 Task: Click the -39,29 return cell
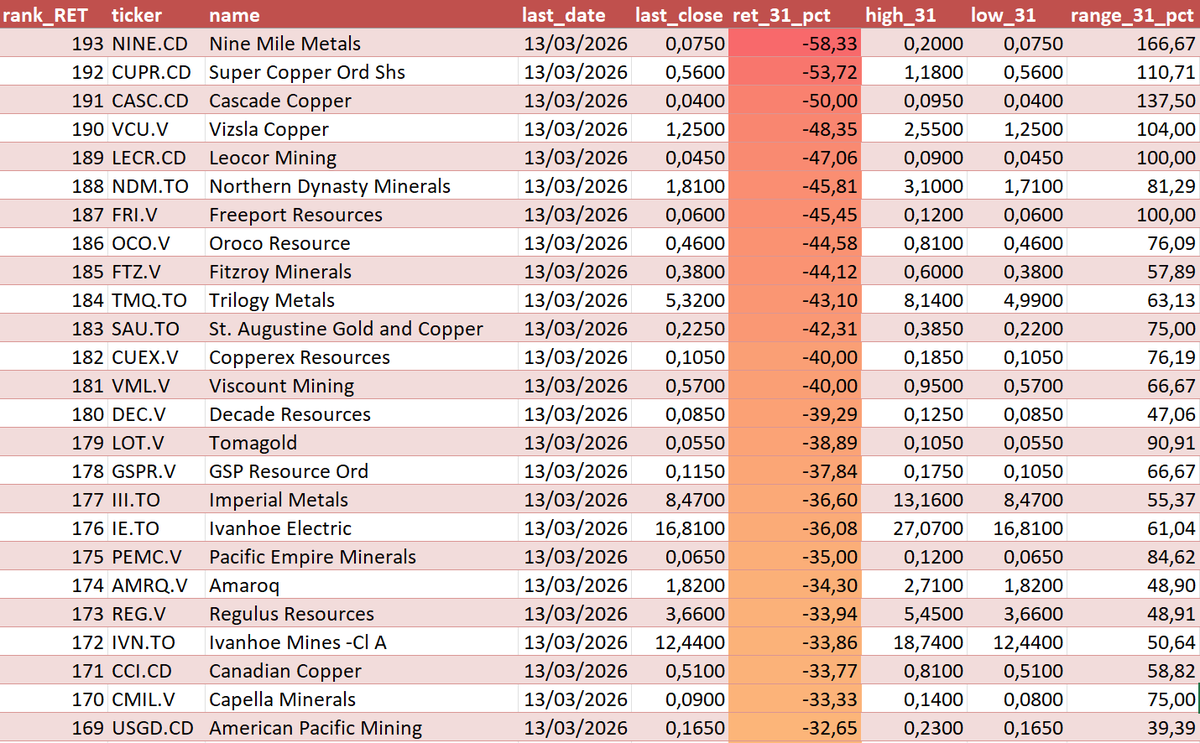pyautogui.click(x=796, y=414)
